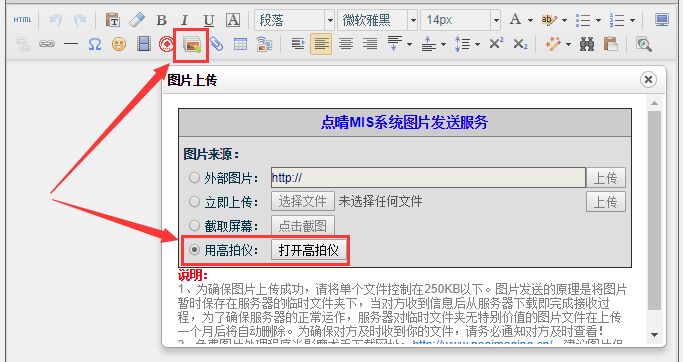Click the 打开高拍仪 button
The width and height of the screenshot is (683, 362).
tap(308, 250)
